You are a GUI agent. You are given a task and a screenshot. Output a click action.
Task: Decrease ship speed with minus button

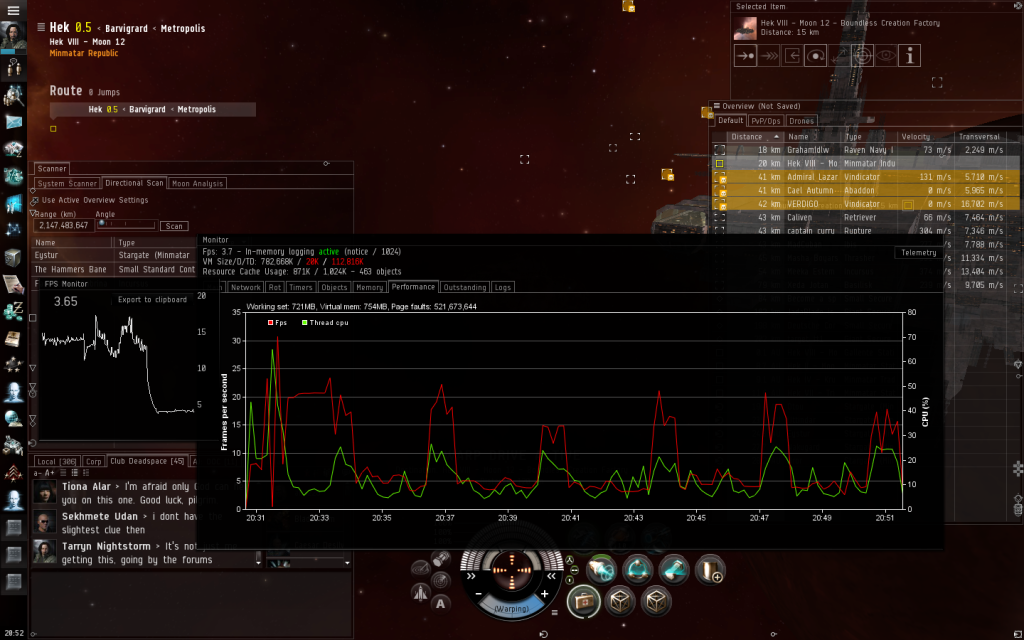click(x=479, y=594)
